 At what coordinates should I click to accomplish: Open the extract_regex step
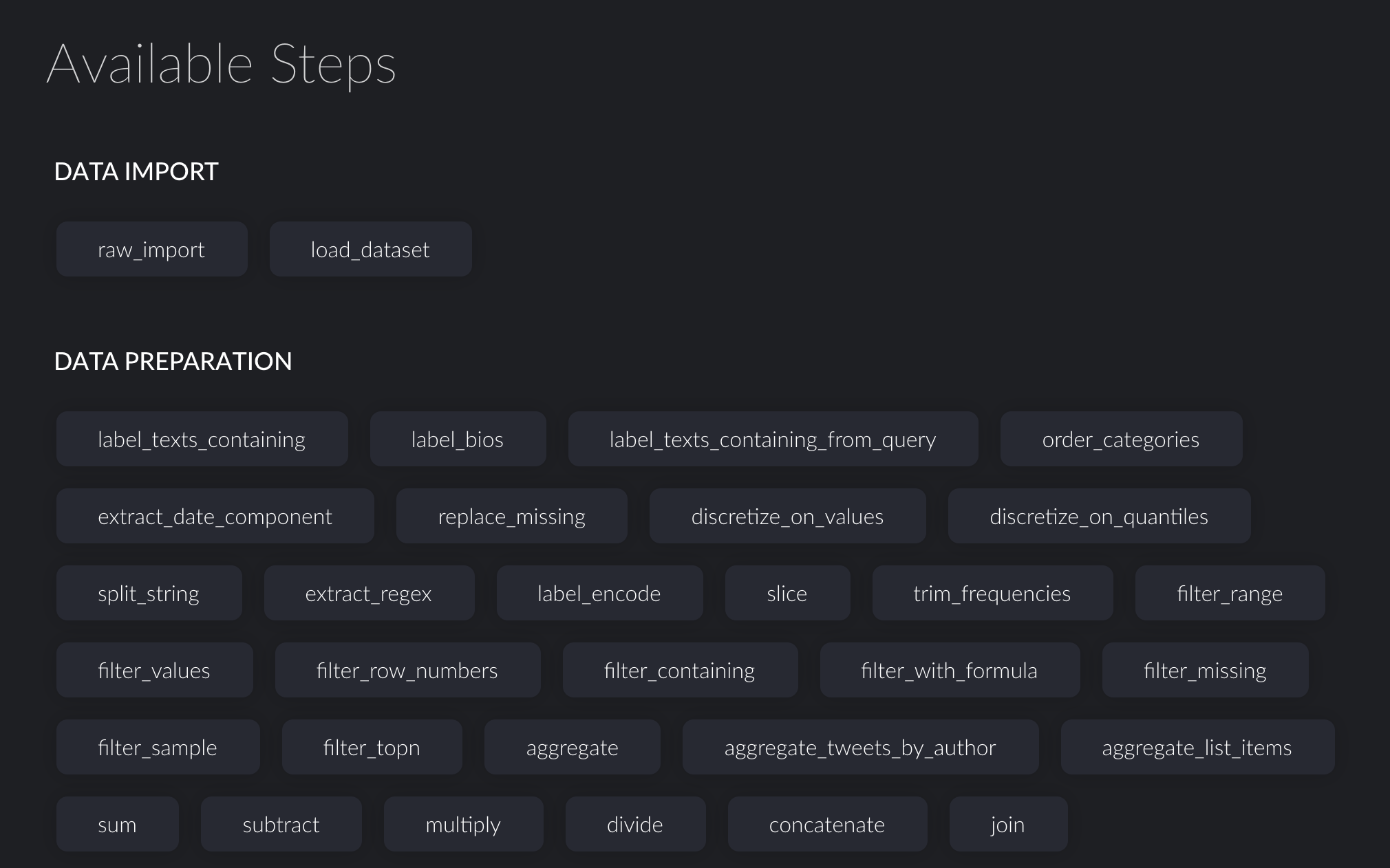pos(369,593)
